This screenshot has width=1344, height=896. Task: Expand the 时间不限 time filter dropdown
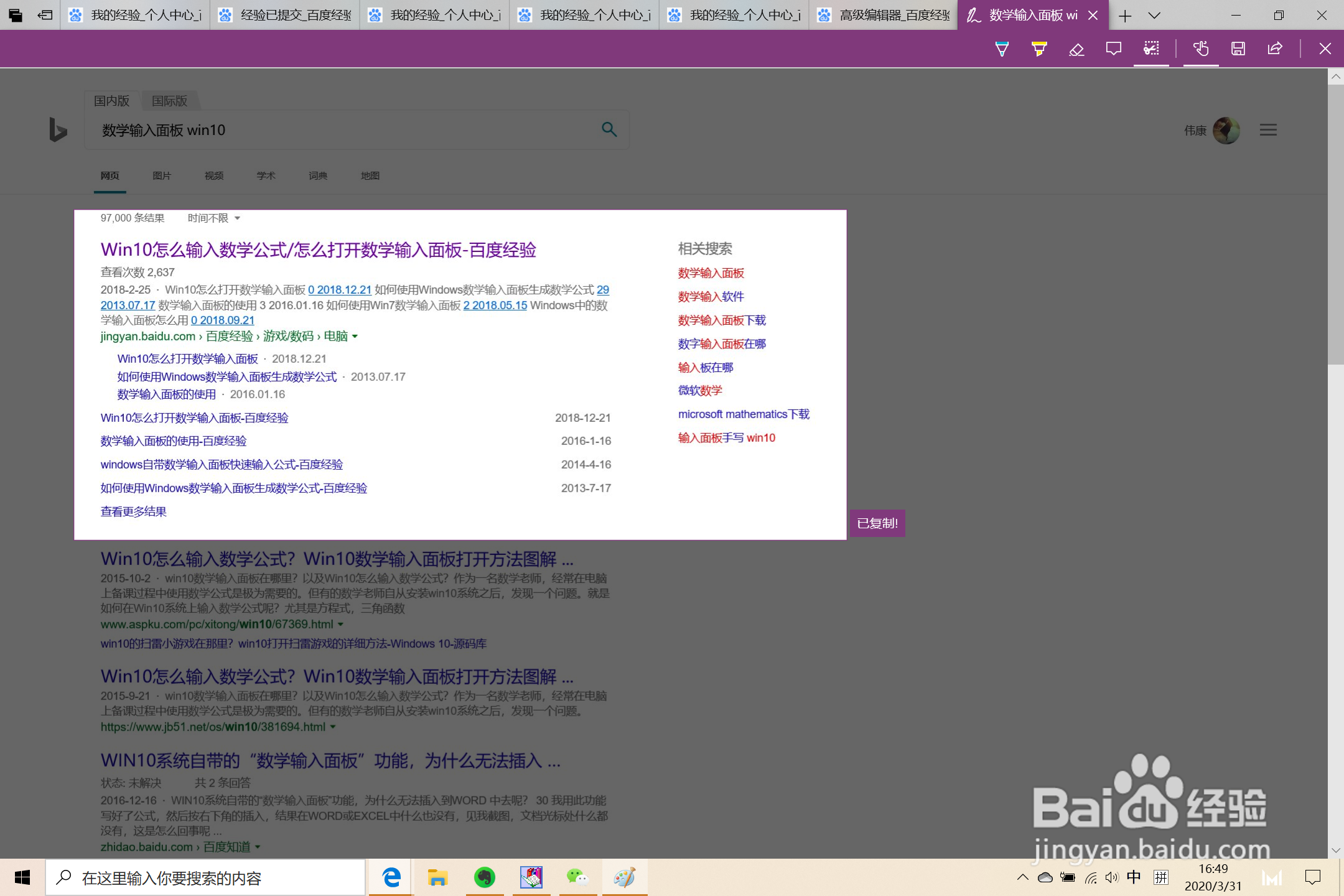(213, 218)
